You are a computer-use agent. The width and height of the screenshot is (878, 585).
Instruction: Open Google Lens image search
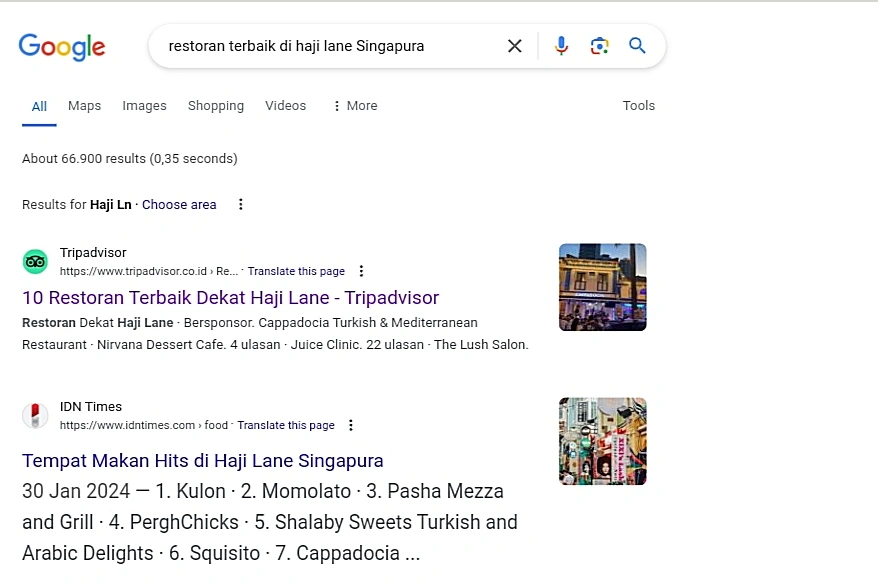coord(599,46)
